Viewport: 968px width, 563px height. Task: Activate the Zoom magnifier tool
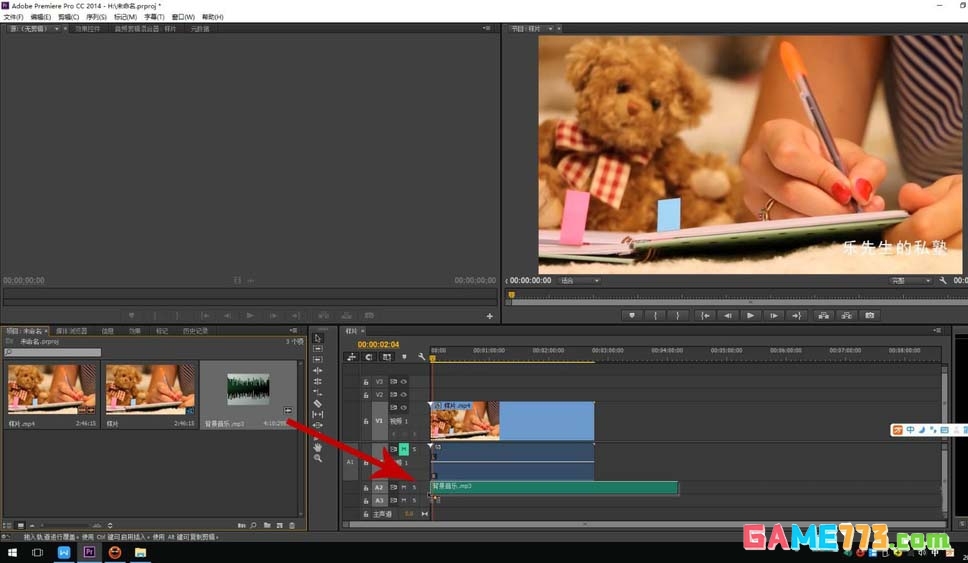pyautogui.click(x=318, y=458)
